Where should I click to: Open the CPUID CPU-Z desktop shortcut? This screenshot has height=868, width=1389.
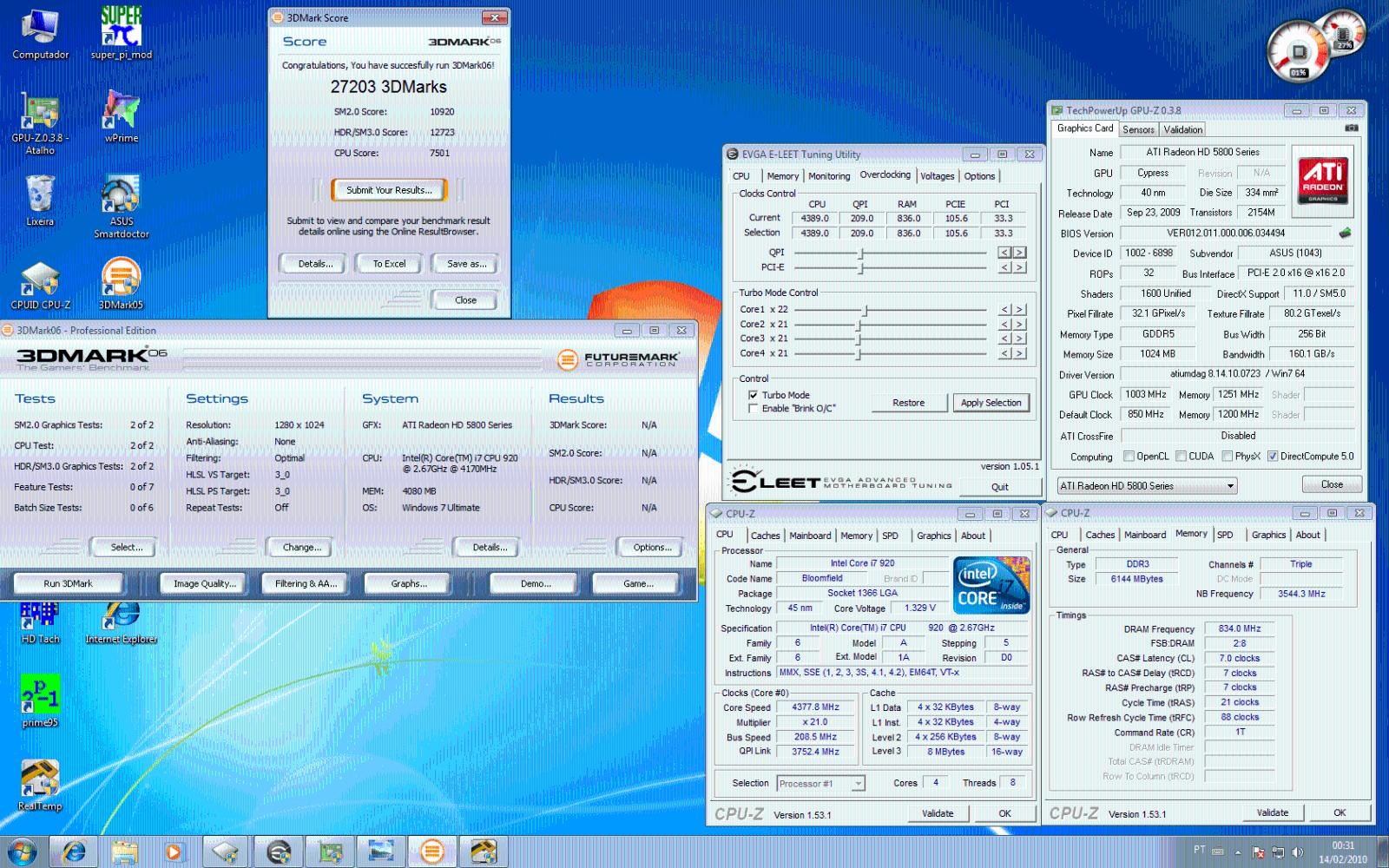(x=40, y=286)
